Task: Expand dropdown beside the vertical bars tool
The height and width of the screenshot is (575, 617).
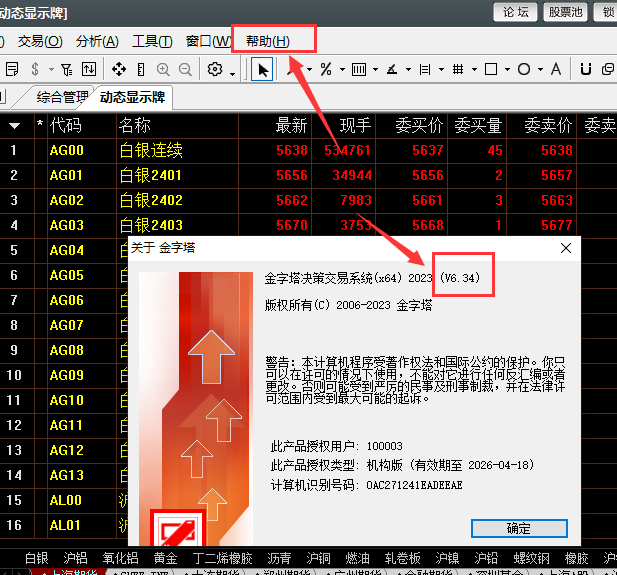Action: click(x=375, y=70)
